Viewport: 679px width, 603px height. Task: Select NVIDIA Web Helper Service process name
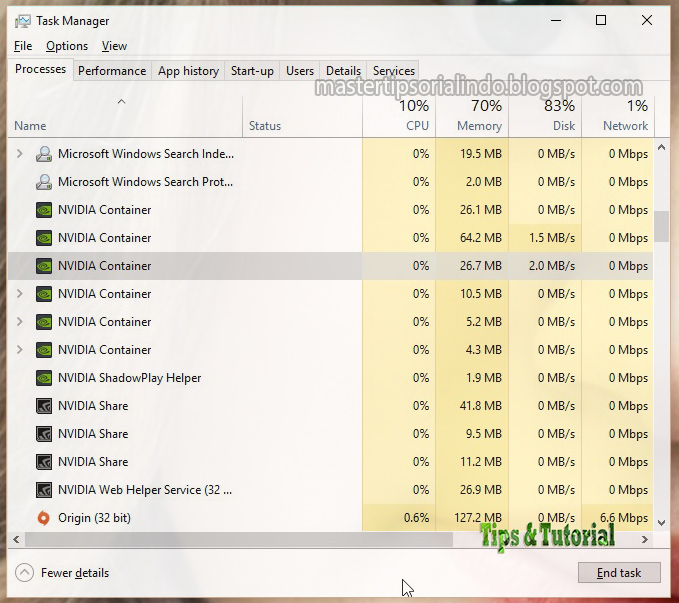tap(145, 490)
